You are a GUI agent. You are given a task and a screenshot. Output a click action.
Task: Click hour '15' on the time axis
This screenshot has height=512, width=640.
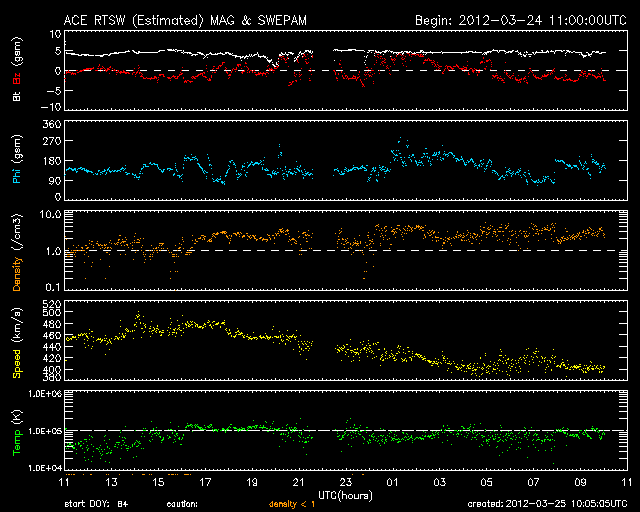(158, 483)
